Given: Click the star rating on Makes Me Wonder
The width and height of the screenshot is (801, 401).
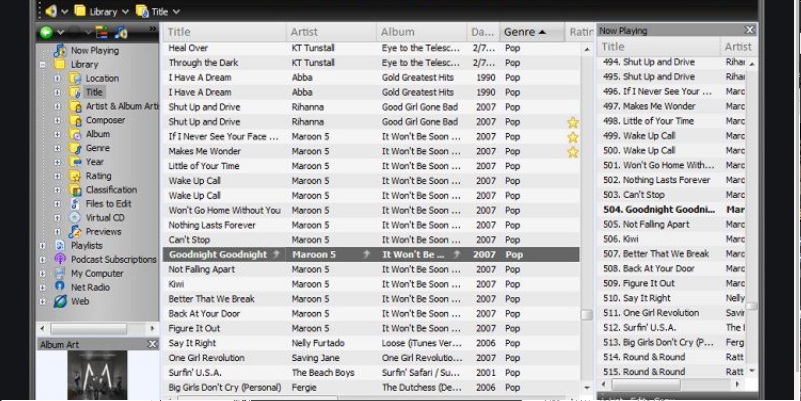Looking at the screenshot, I should tap(573, 152).
